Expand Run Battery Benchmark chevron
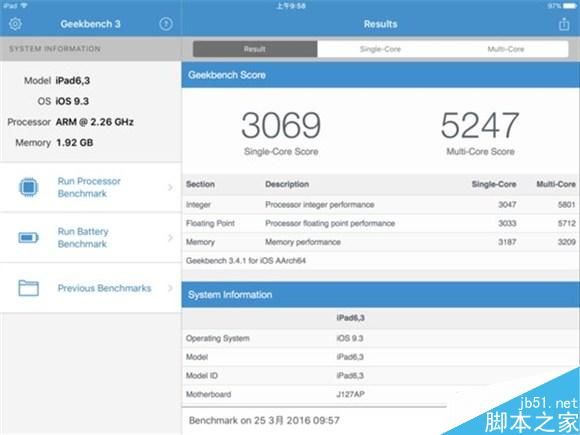580x435 pixels. point(170,237)
